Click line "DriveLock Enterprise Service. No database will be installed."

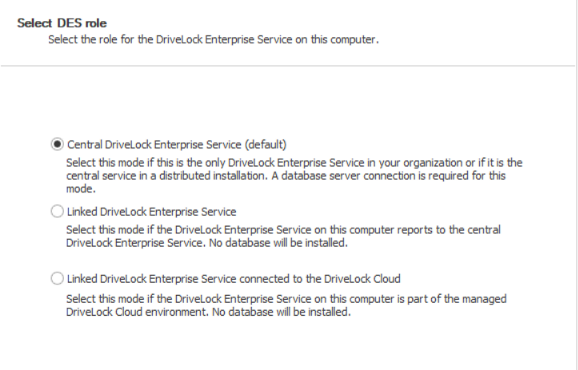coord(207,243)
